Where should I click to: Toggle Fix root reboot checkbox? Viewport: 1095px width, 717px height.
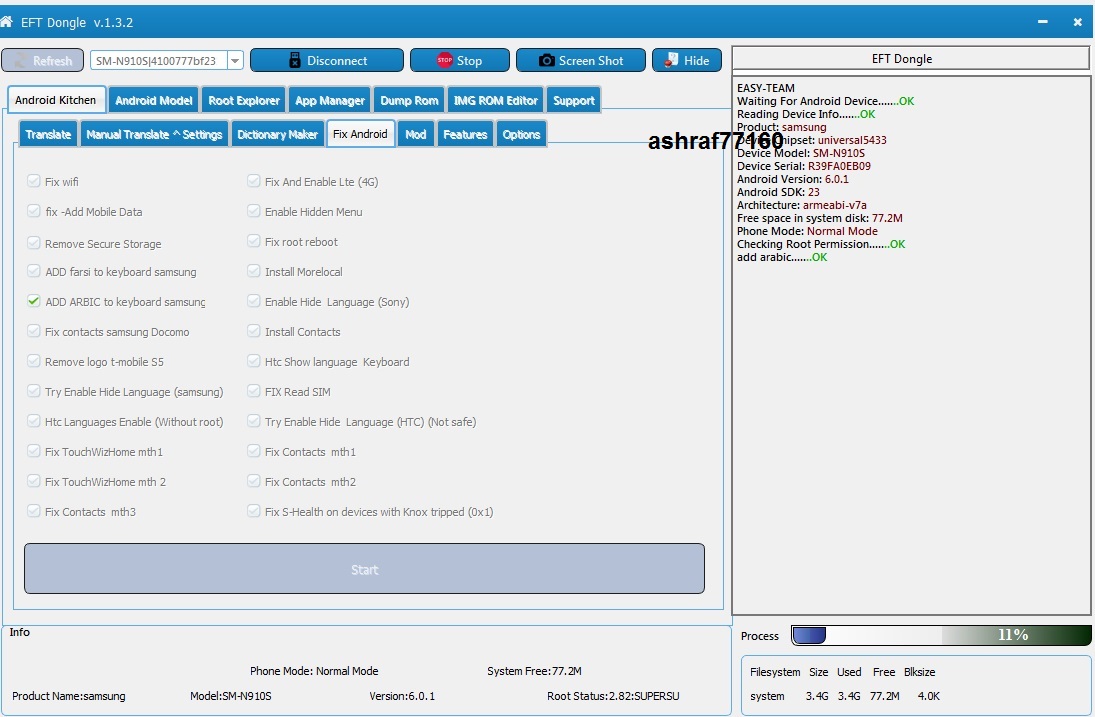(x=253, y=241)
